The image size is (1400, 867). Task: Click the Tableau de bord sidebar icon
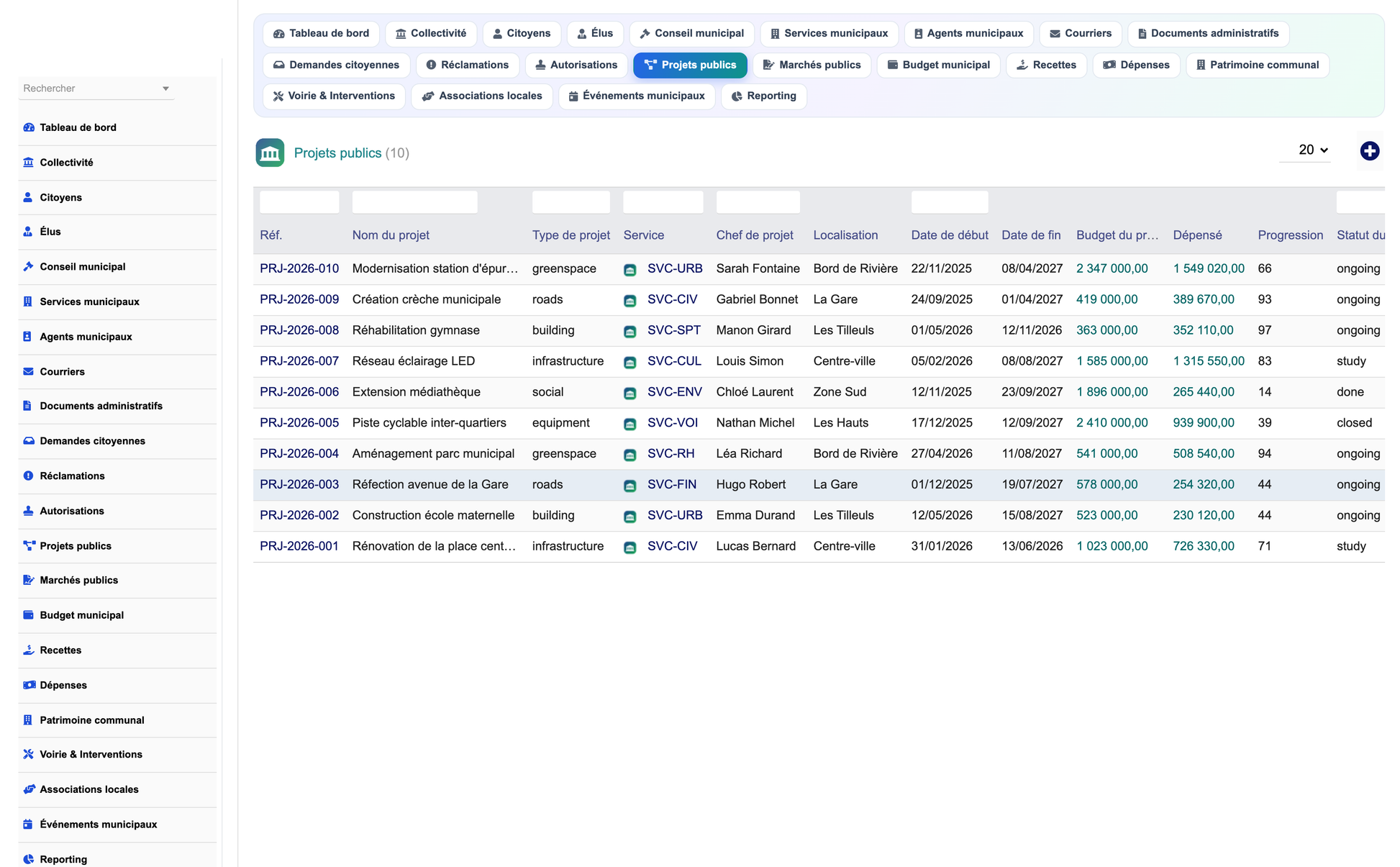click(29, 127)
